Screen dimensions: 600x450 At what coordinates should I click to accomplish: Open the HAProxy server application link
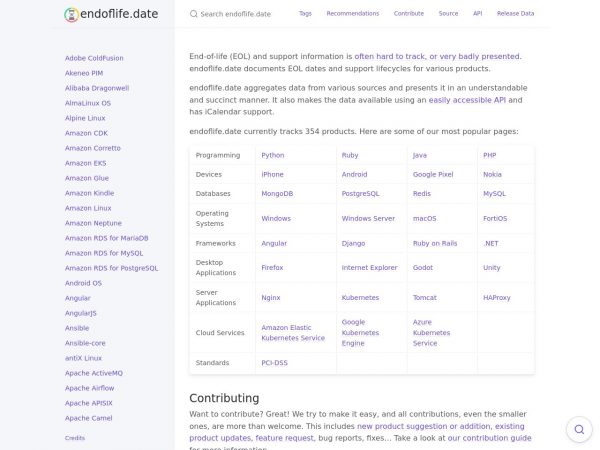click(497, 297)
